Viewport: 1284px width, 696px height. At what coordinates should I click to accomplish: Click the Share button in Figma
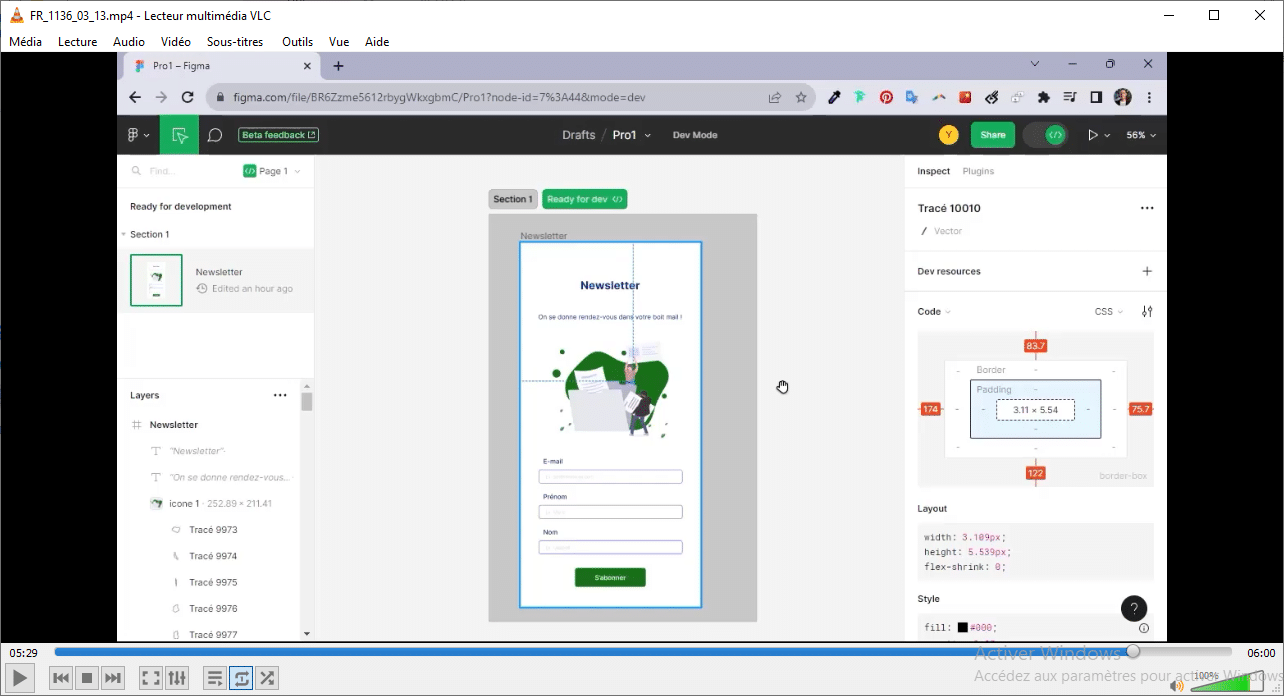coord(992,135)
